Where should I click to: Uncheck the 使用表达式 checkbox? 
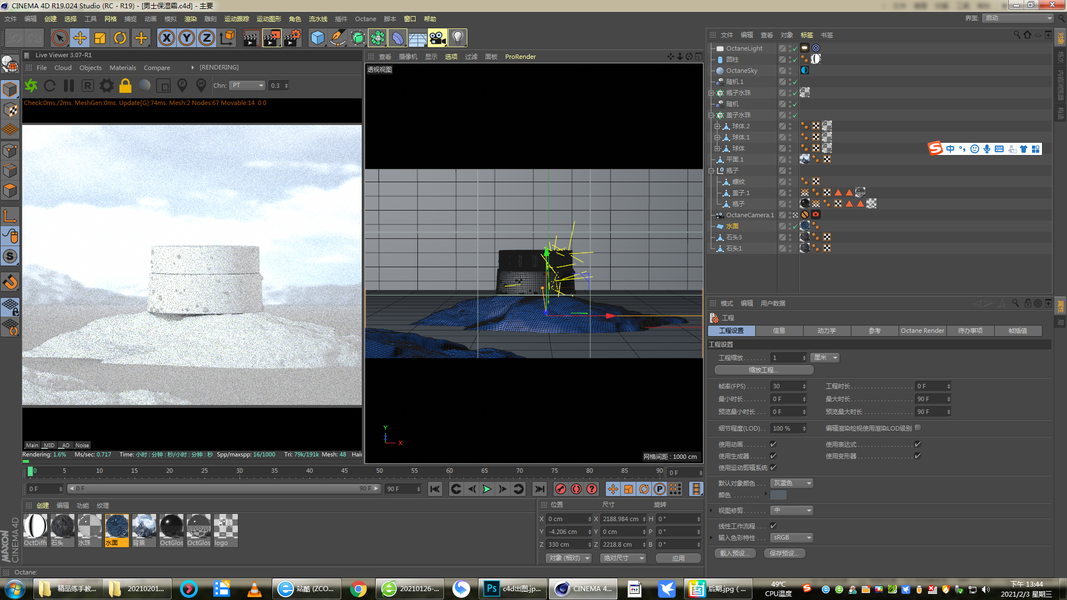click(x=917, y=444)
